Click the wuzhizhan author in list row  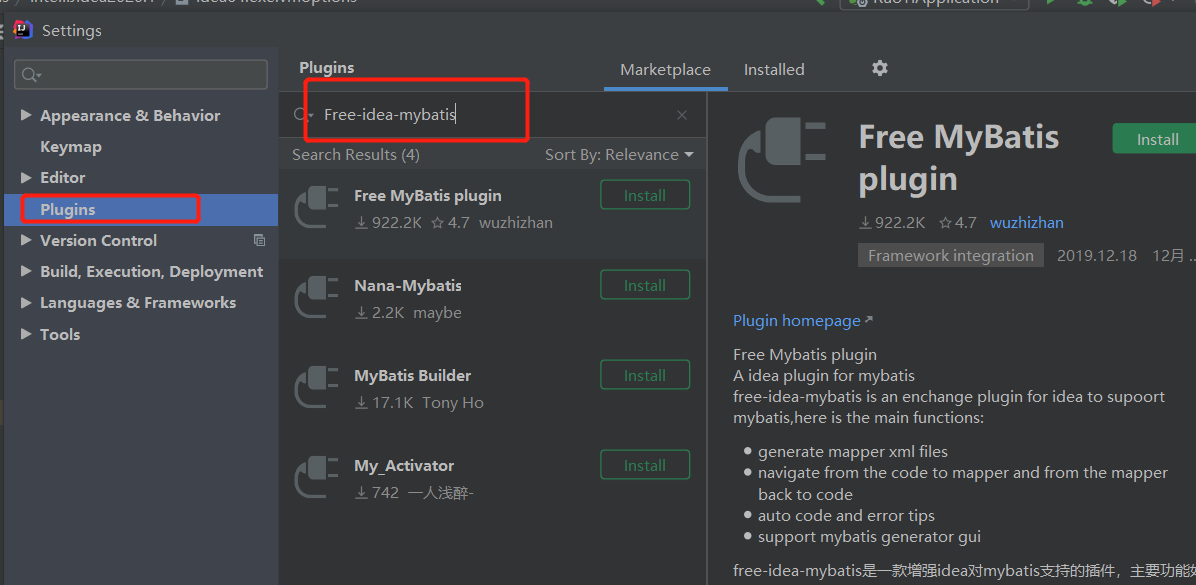[x=516, y=223]
